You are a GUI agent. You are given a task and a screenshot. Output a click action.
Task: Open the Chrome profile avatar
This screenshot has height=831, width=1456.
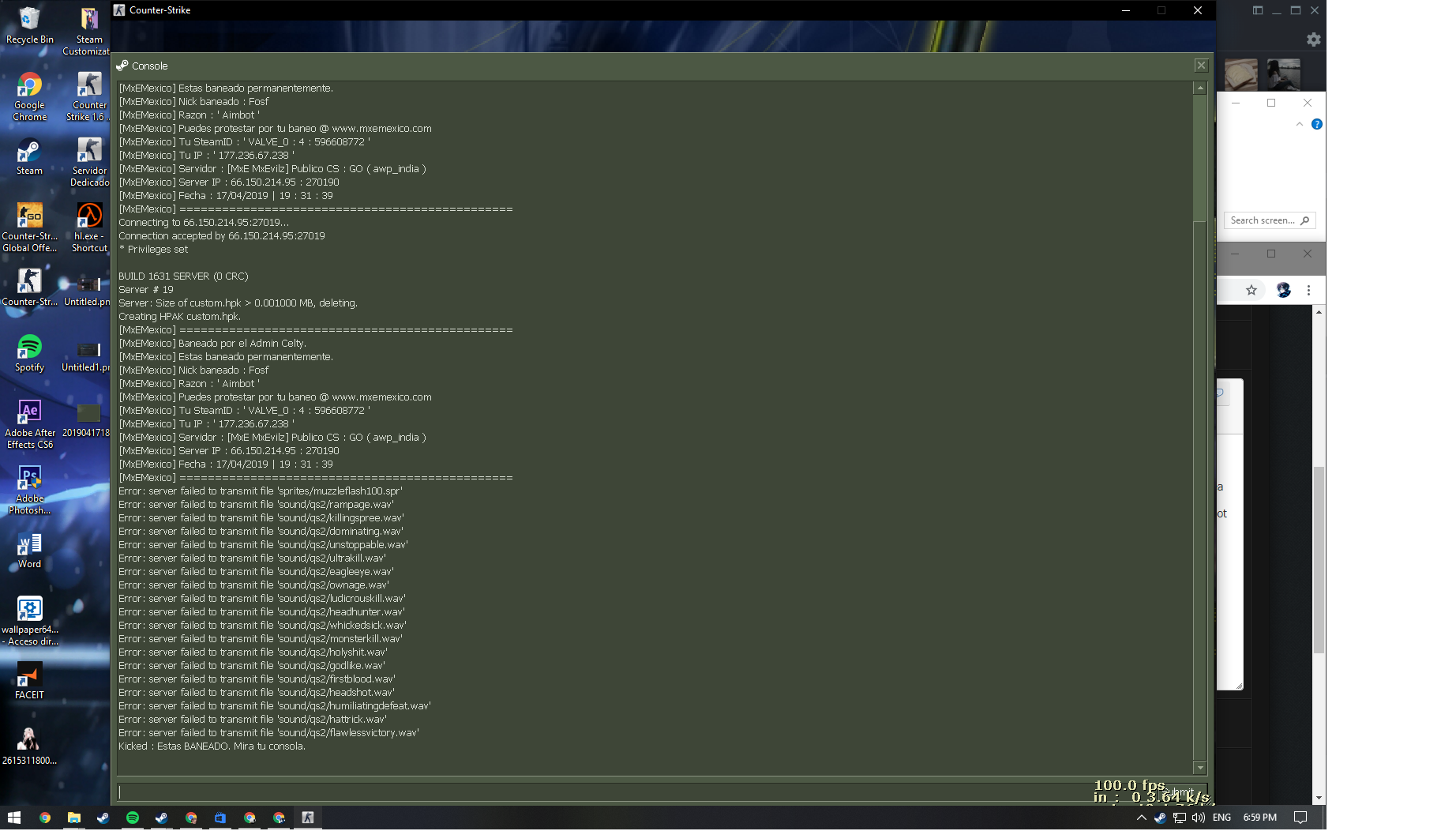1283,290
